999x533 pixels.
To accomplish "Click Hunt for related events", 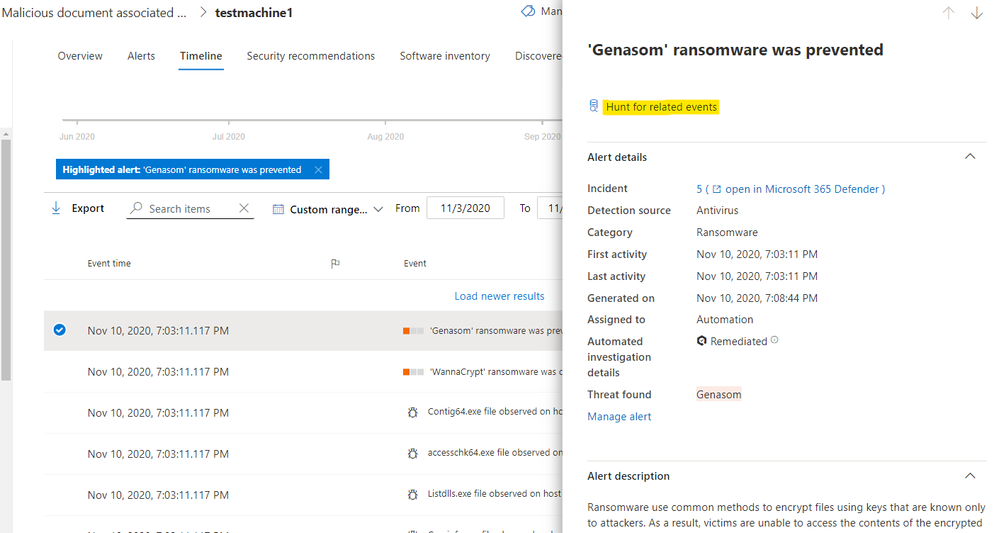I will pyautogui.click(x=661, y=107).
